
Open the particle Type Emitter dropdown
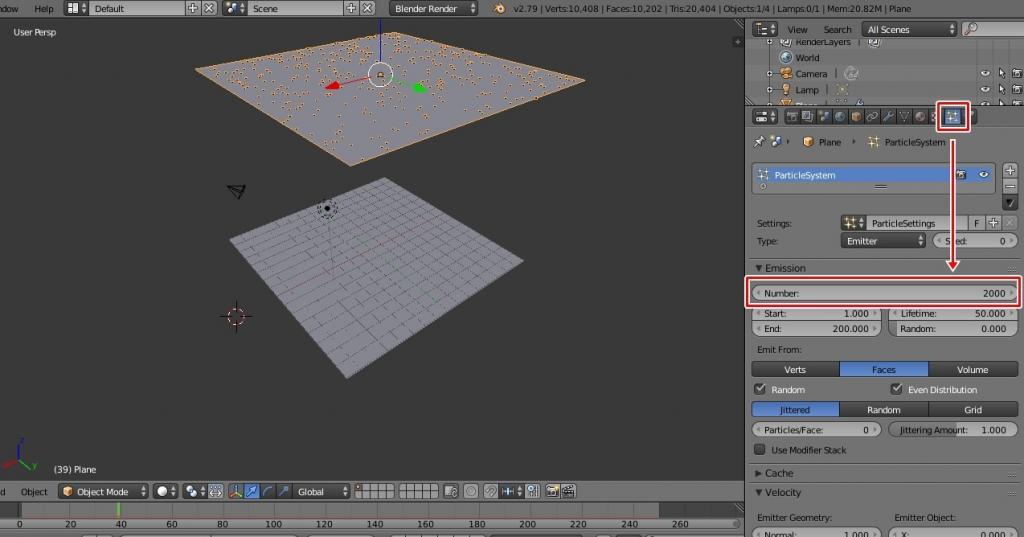[883, 241]
